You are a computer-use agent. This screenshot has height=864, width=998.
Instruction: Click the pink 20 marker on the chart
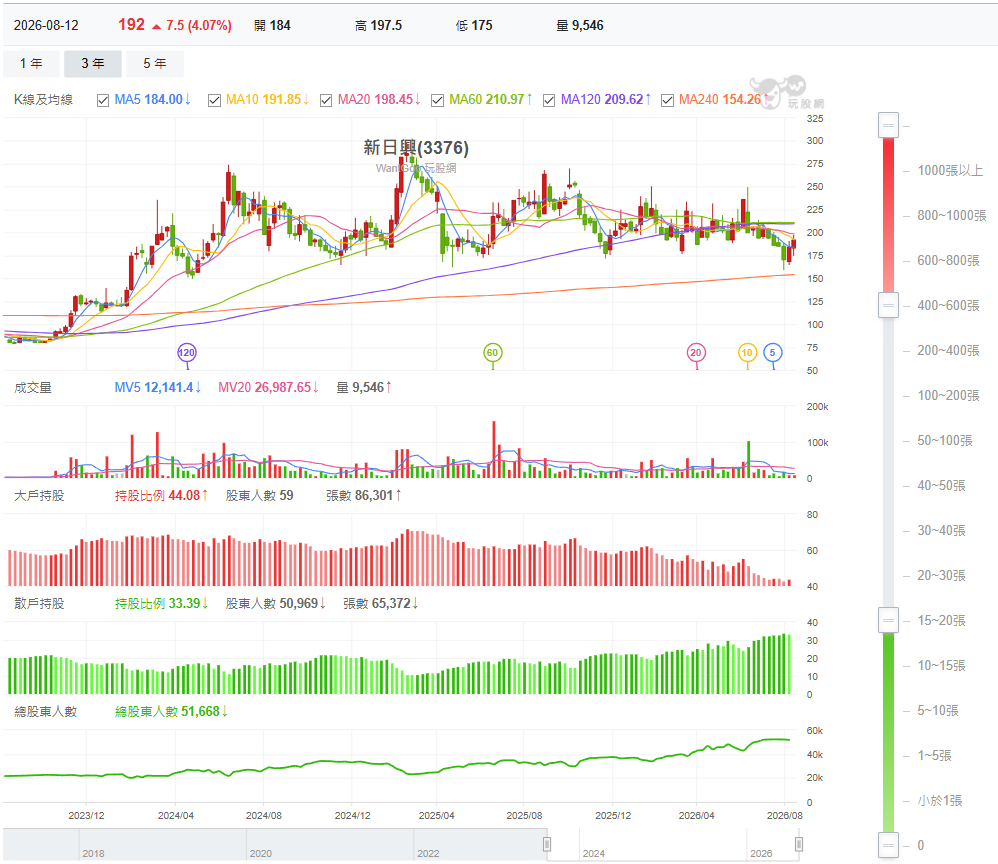coord(696,353)
